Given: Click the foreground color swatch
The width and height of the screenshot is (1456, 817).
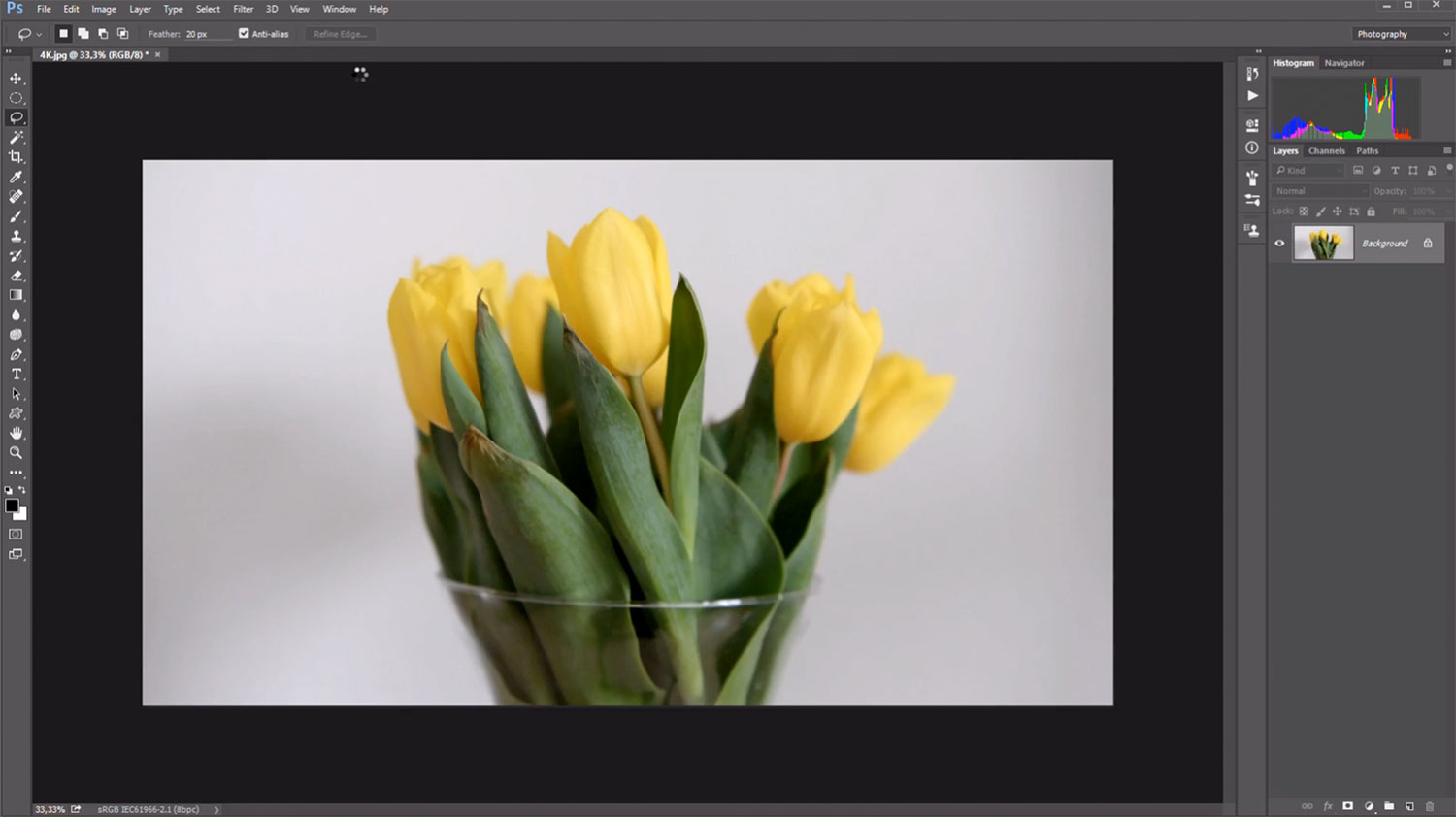Looking at the screenshot, I should [12, 506].
